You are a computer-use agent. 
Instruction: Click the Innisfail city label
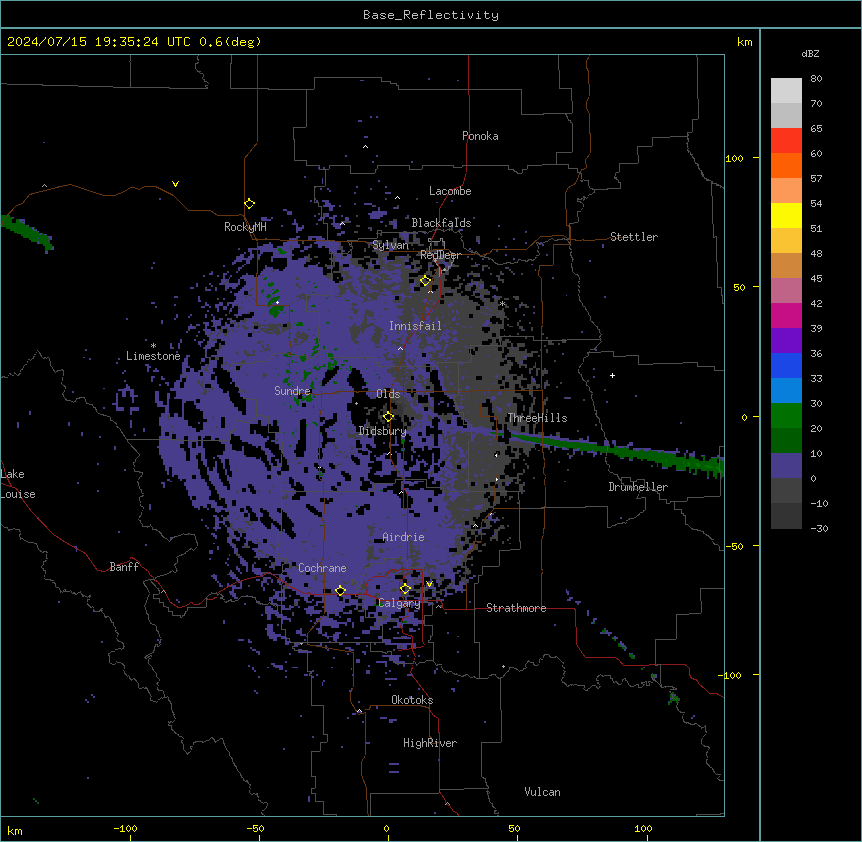pyautogui.click(x=415, y=326)
